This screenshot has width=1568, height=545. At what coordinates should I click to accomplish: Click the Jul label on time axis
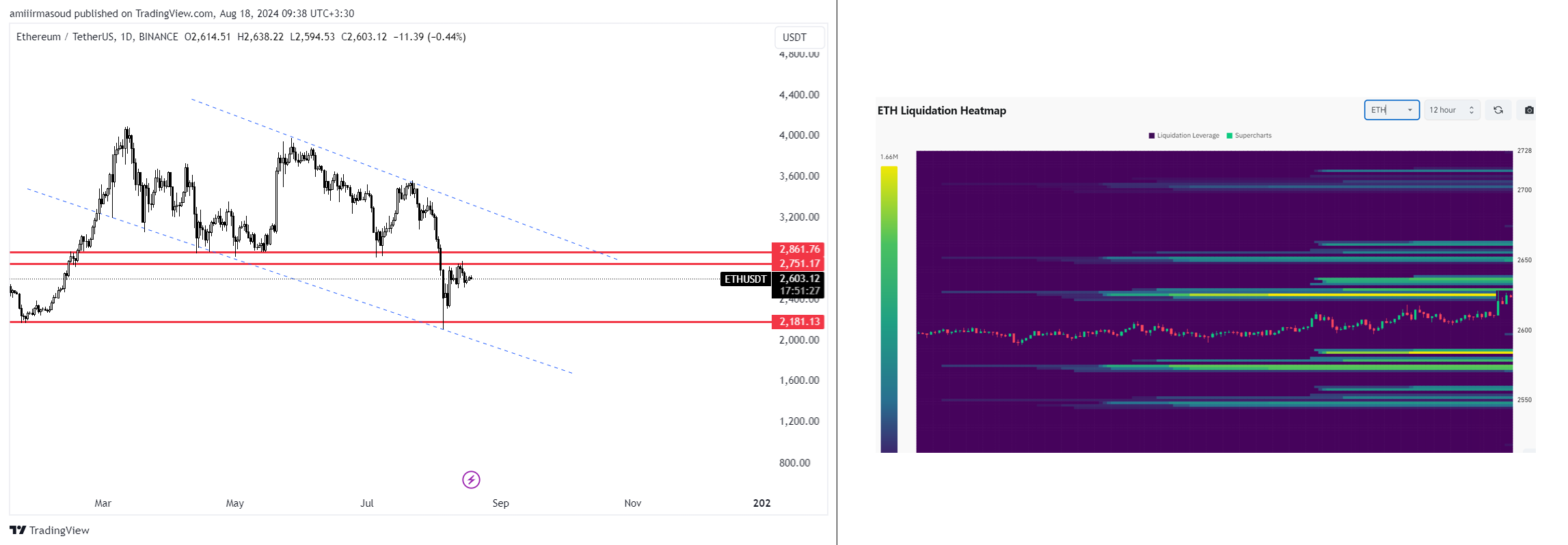point(367,503)
